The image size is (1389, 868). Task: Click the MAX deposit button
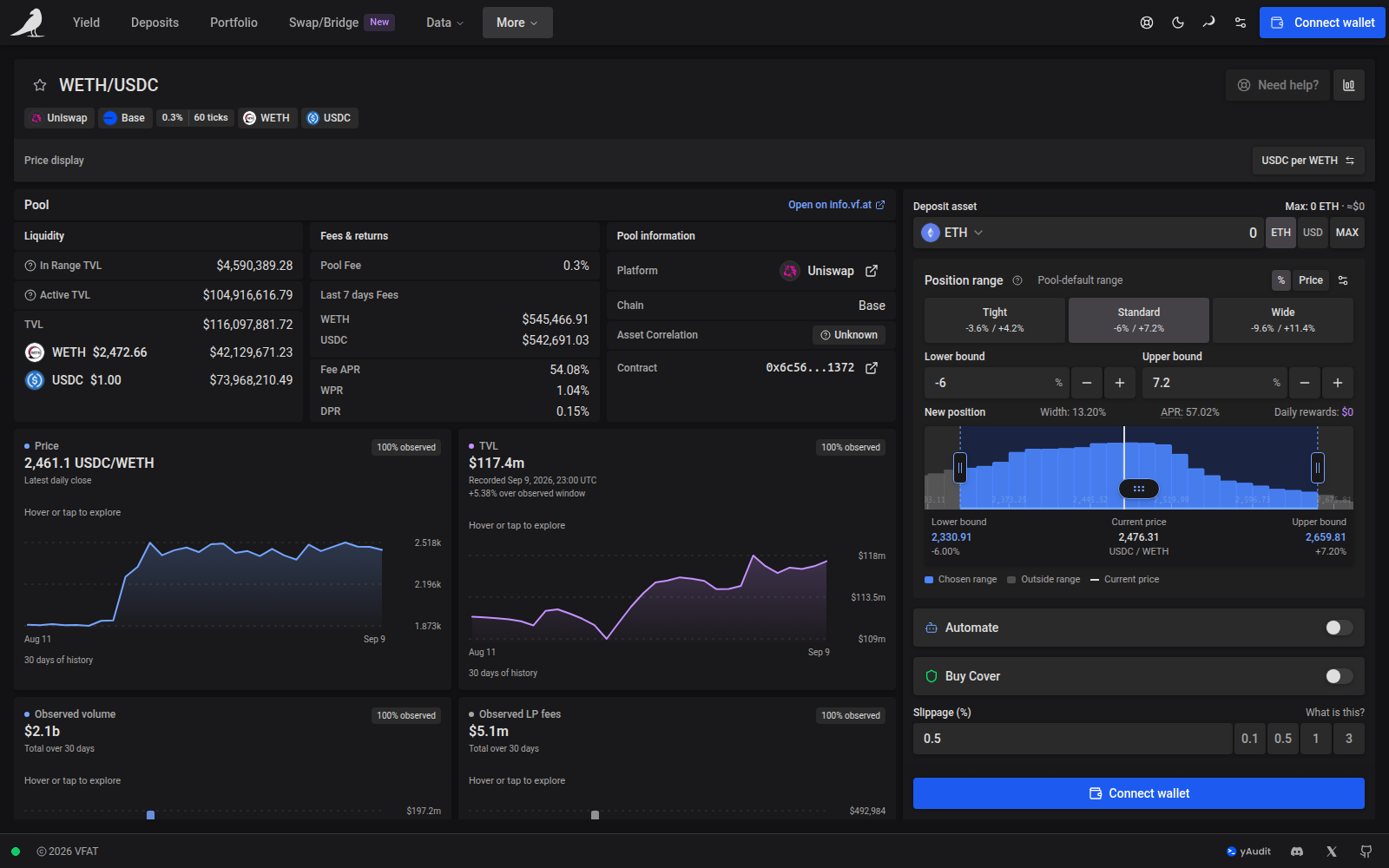(x=1347, y=233)
